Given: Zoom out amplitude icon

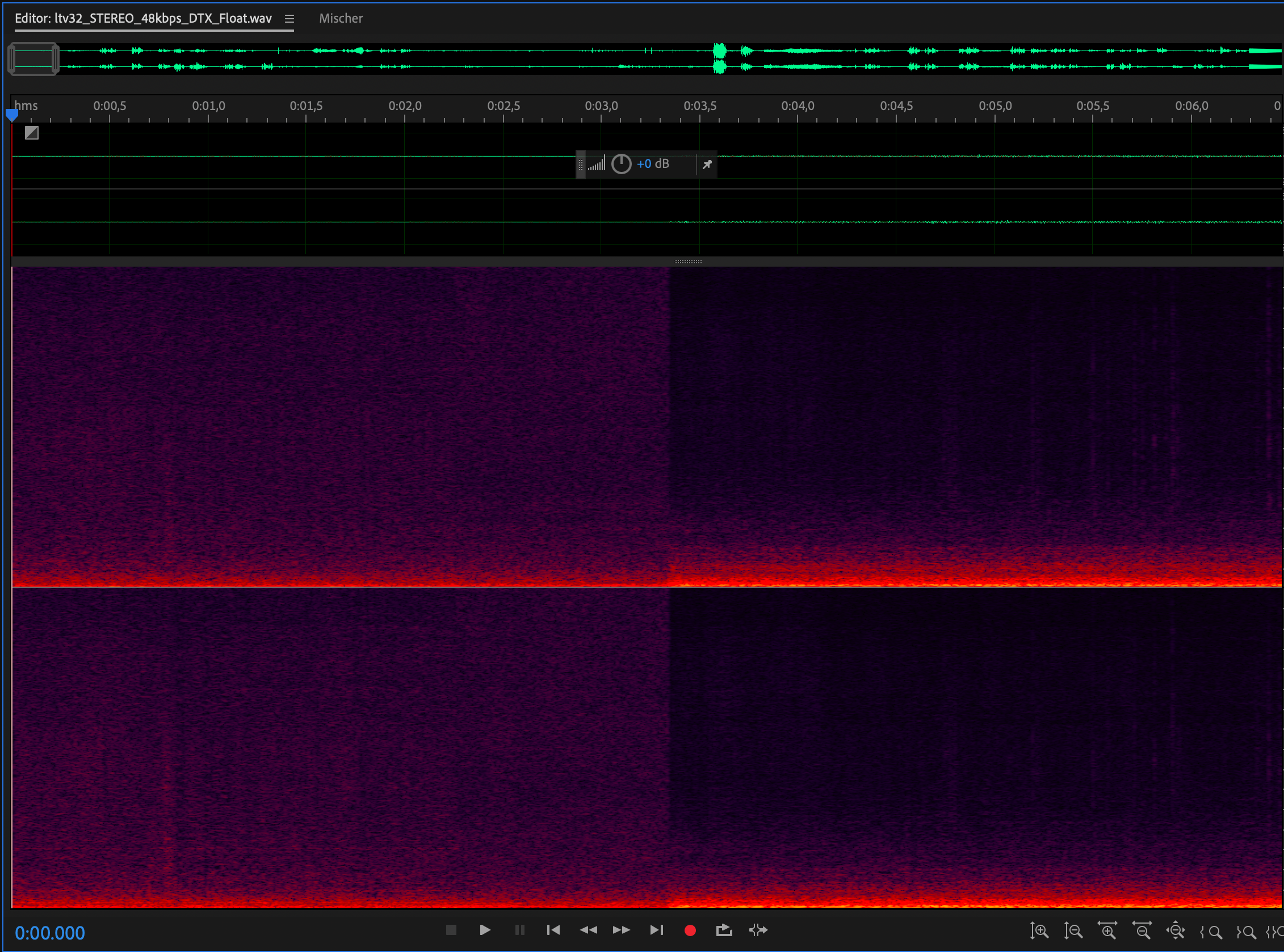Looking at the screenshot, I should pyautogui.click(x=1073, y=930).
